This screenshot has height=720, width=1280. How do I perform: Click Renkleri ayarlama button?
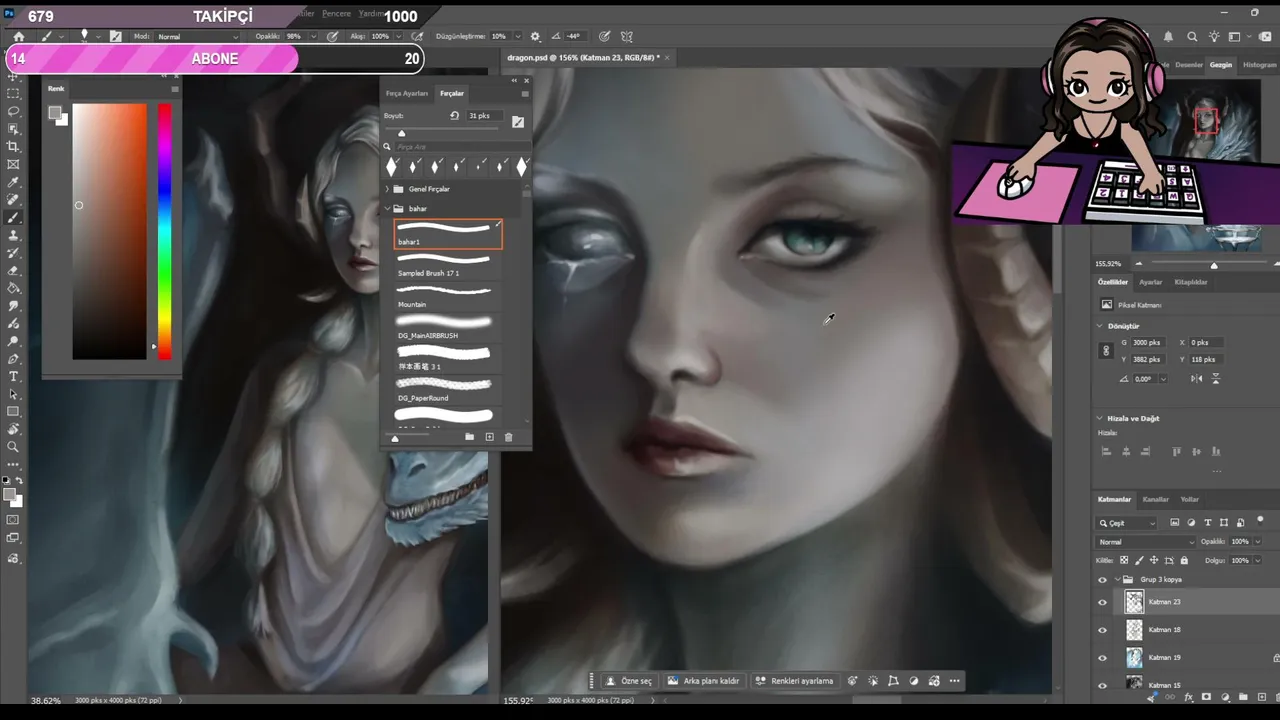[795, 681]
